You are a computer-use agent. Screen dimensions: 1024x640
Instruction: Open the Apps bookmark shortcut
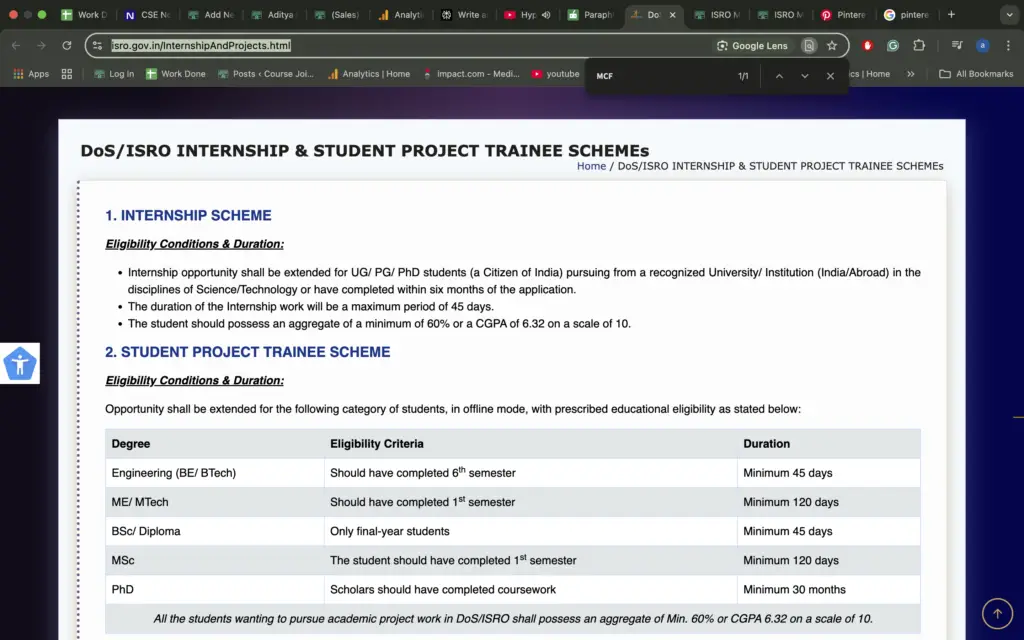[x=31, y=74]
